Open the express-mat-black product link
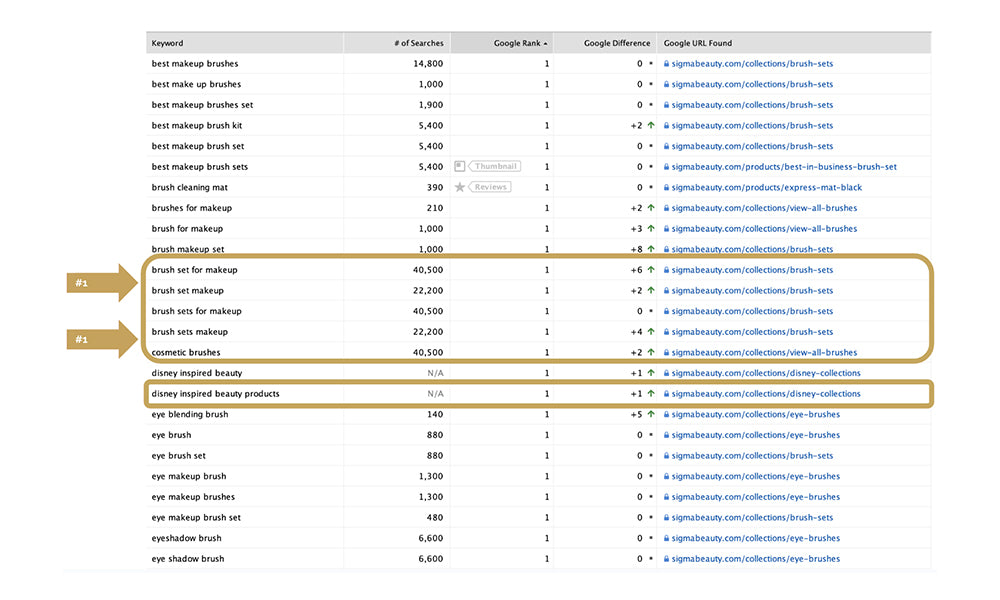The width and height of the screenshot is (1000, 600). click(766, 188)
